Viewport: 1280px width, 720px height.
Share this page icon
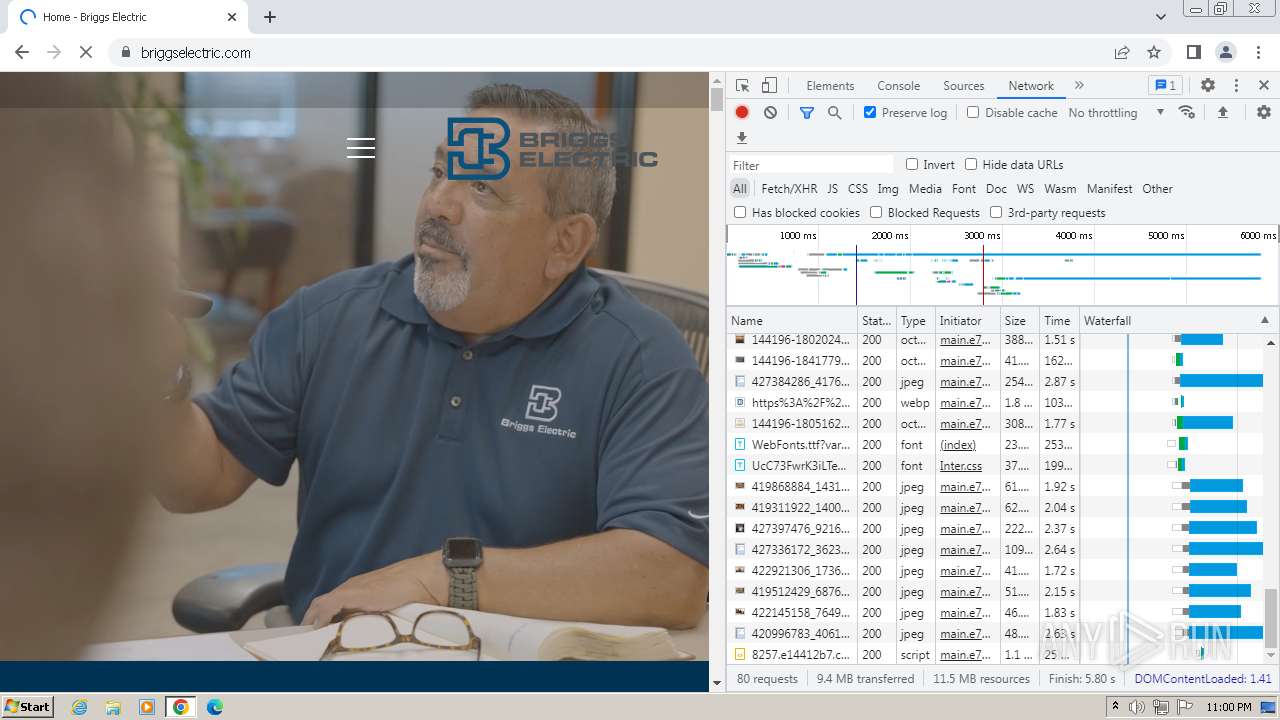pos(1122,53)
